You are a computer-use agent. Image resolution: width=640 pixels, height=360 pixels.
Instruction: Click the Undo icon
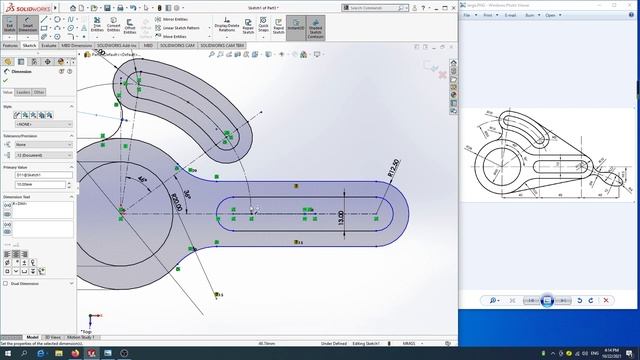(133, 8)
